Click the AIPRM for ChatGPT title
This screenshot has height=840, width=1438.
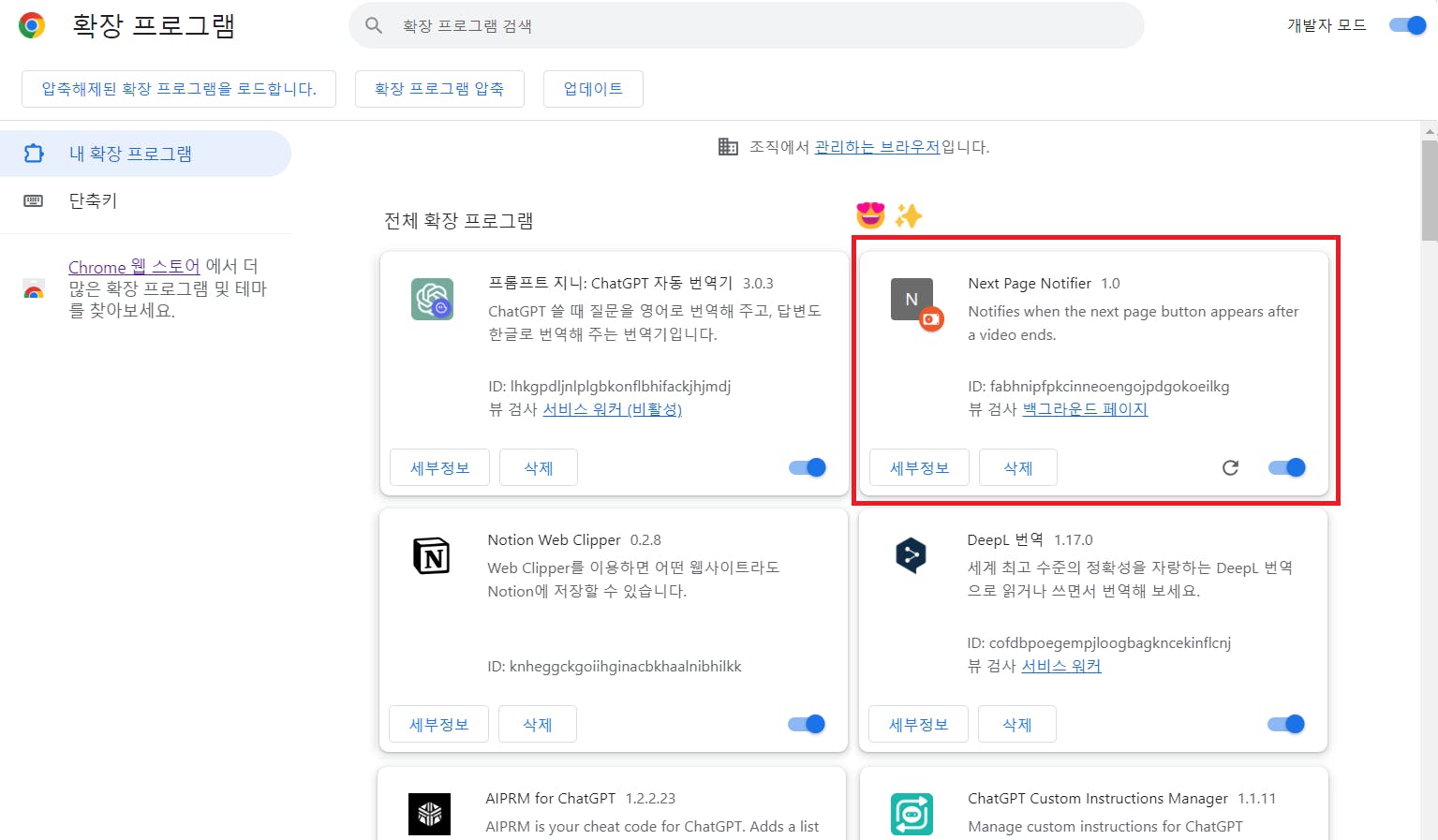551,798
